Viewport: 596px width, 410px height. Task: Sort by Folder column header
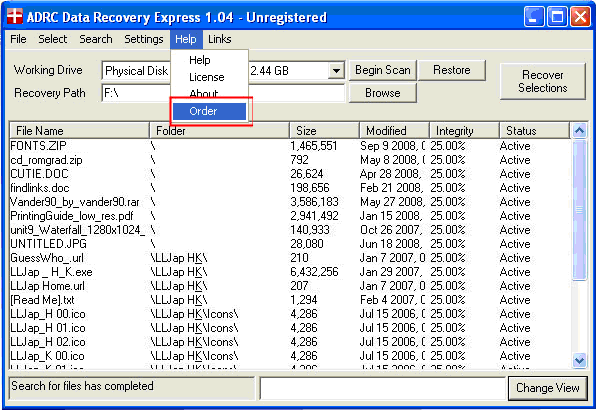[219, 131]
